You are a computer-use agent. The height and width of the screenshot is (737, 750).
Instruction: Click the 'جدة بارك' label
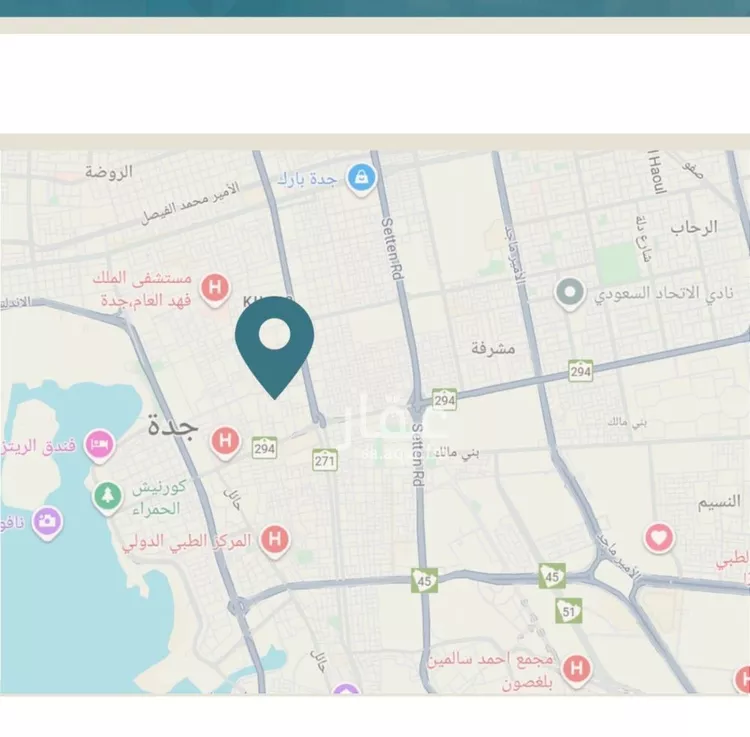click(x=308, y=179)
